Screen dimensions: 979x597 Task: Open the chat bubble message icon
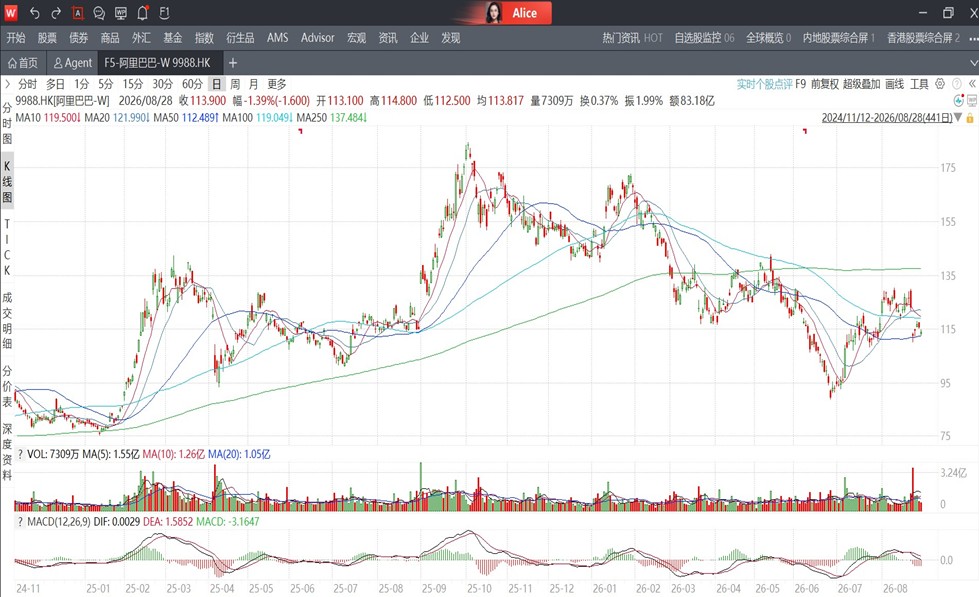(x=99, y=12)
